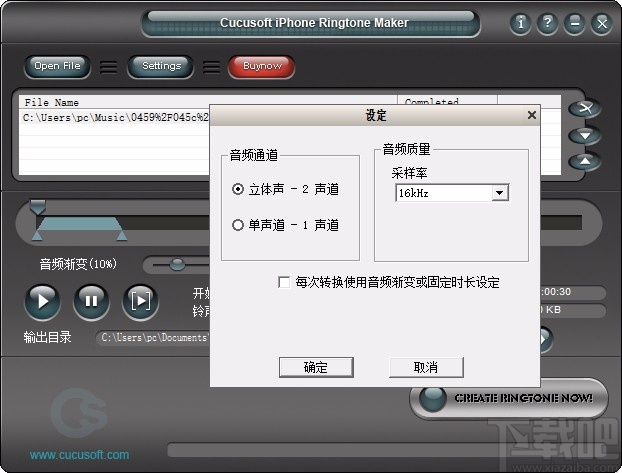Open help via question mark icon

pyautogui.click(x=547, y=23)
